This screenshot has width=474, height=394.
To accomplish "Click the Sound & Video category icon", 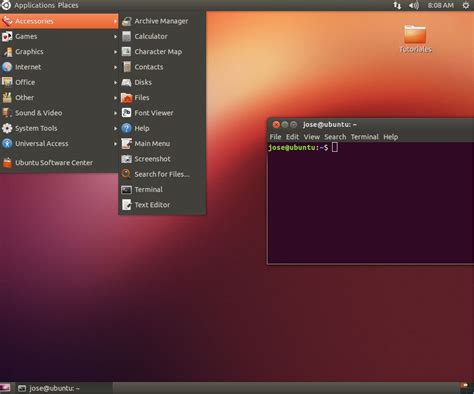I will 7,113.
